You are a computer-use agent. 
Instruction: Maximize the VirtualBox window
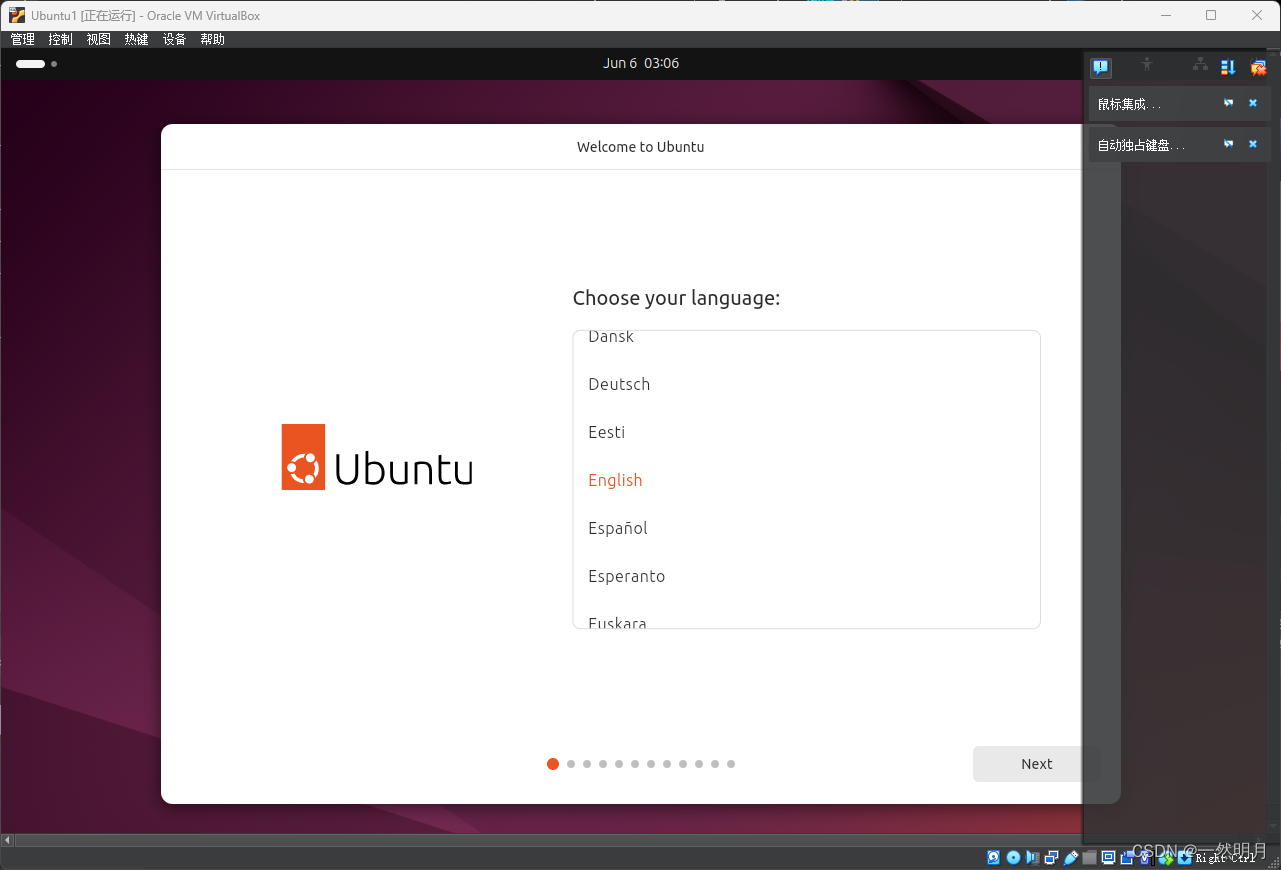coord(1211,15)
